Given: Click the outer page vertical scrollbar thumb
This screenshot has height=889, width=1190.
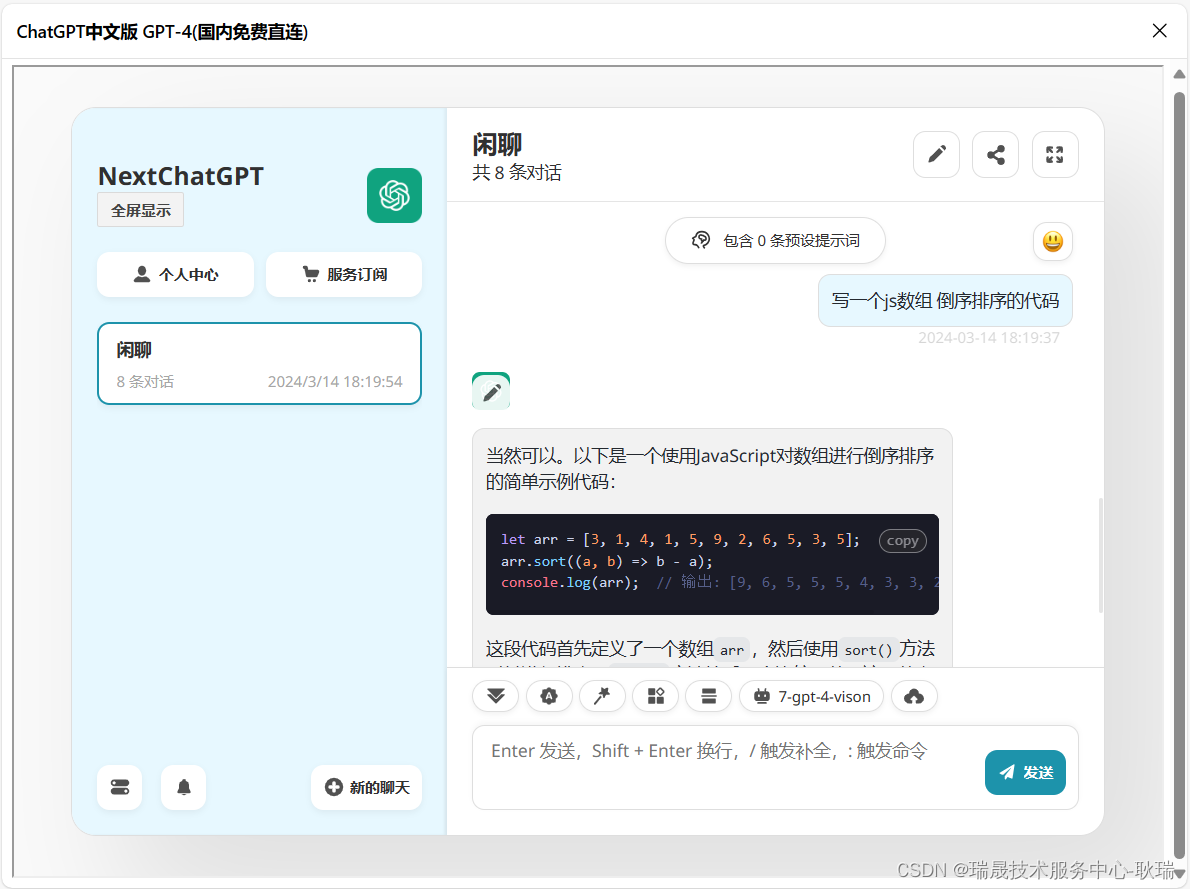Looking at the screenshot, I should point(1179,474).
